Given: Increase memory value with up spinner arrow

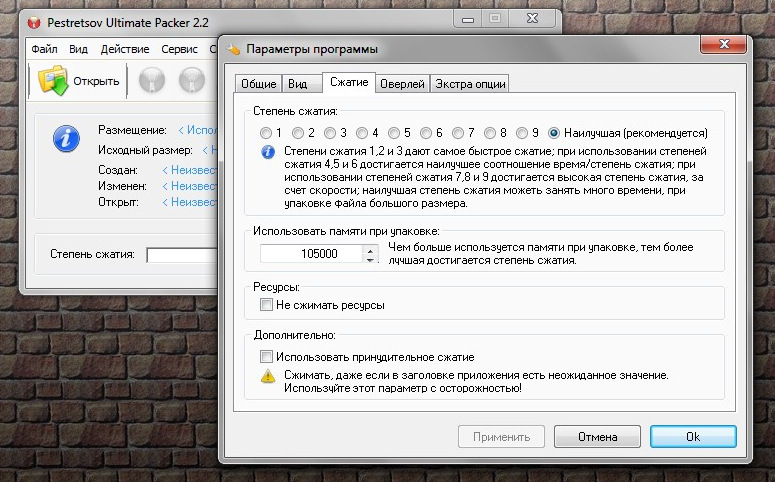Looking at the screenshot, I should (x=370, y=250).
